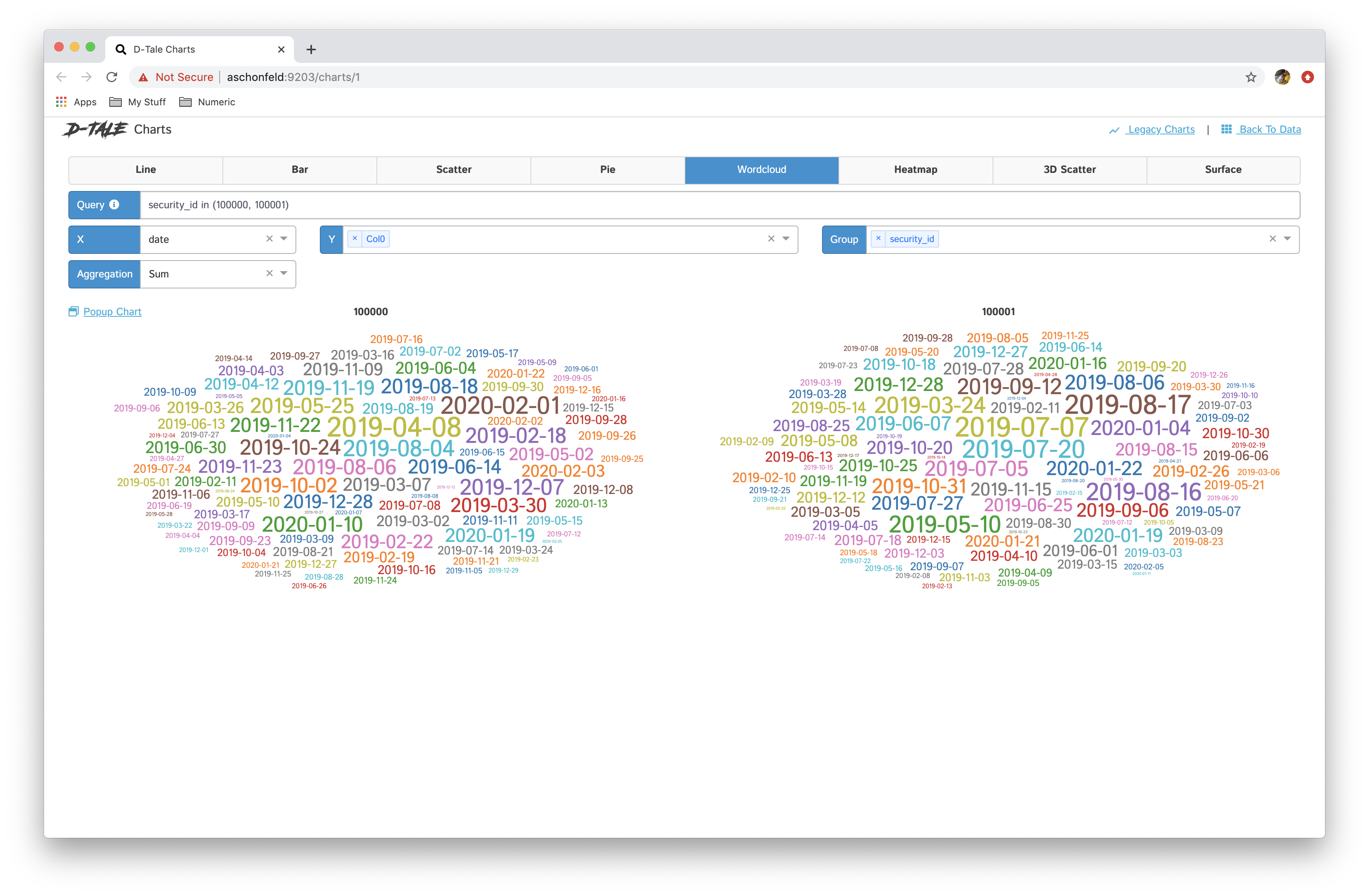Remove the security_id tag from Group
1369x896 pixels.
(878, 239)
